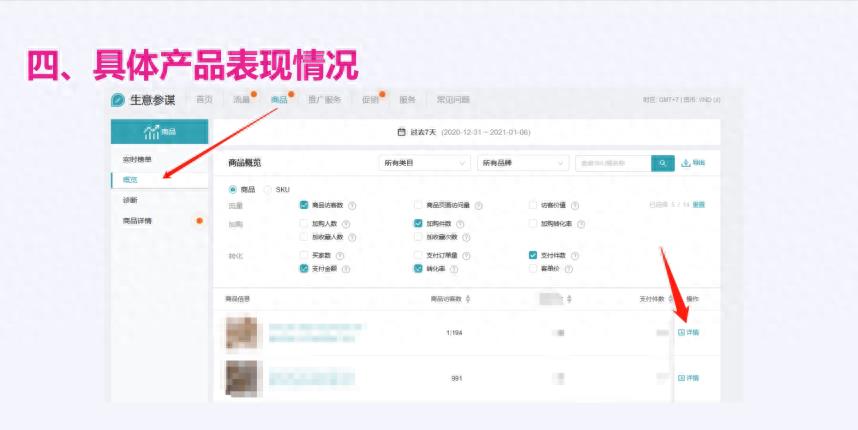Click the orange dot beside 商品详情
858x430 pixels.
(199, 221)
